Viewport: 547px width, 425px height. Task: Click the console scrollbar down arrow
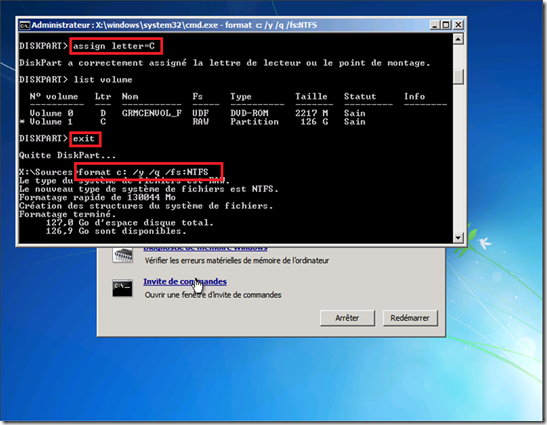(458, 238)
